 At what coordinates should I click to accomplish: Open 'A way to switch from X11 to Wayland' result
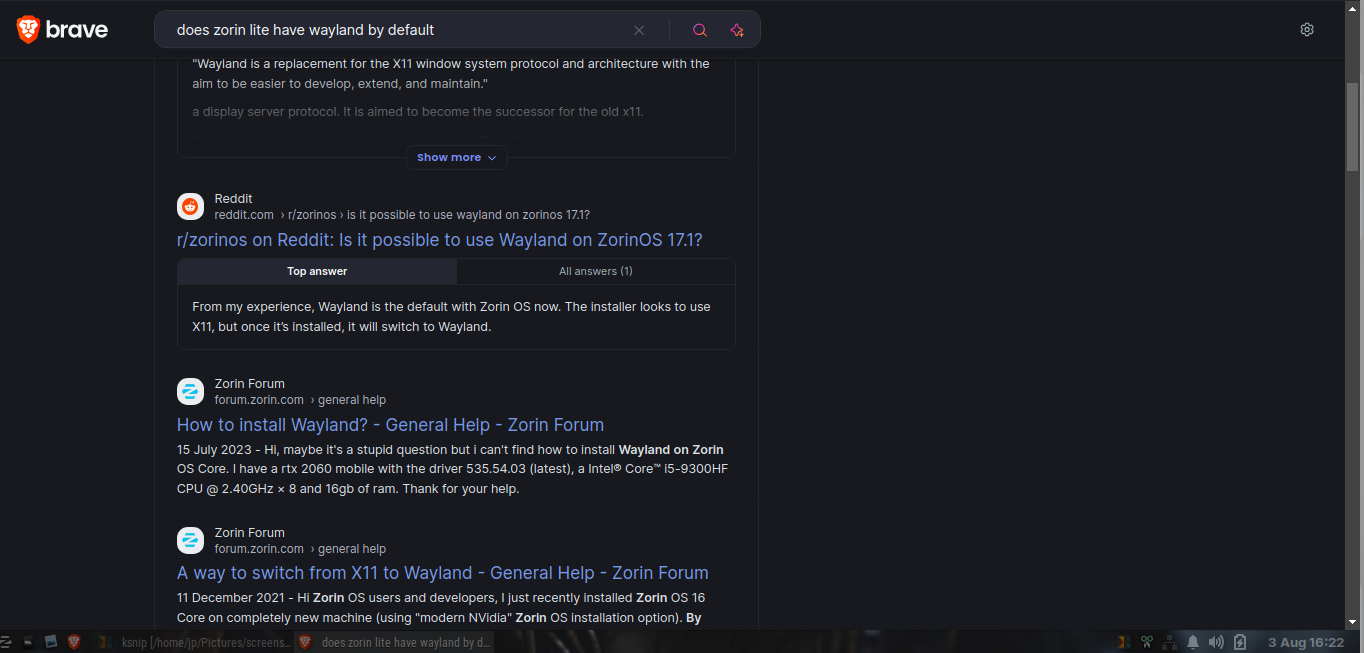click(443, 573)
